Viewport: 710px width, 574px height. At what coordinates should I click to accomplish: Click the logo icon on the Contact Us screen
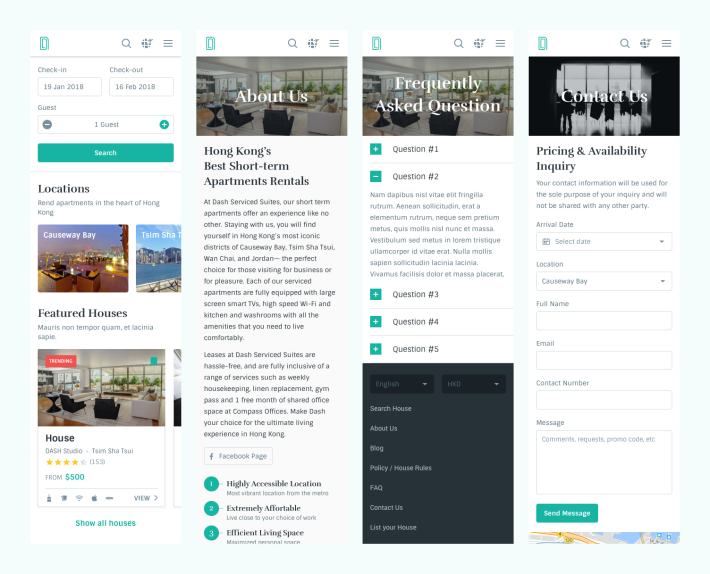tap(542, 43)
